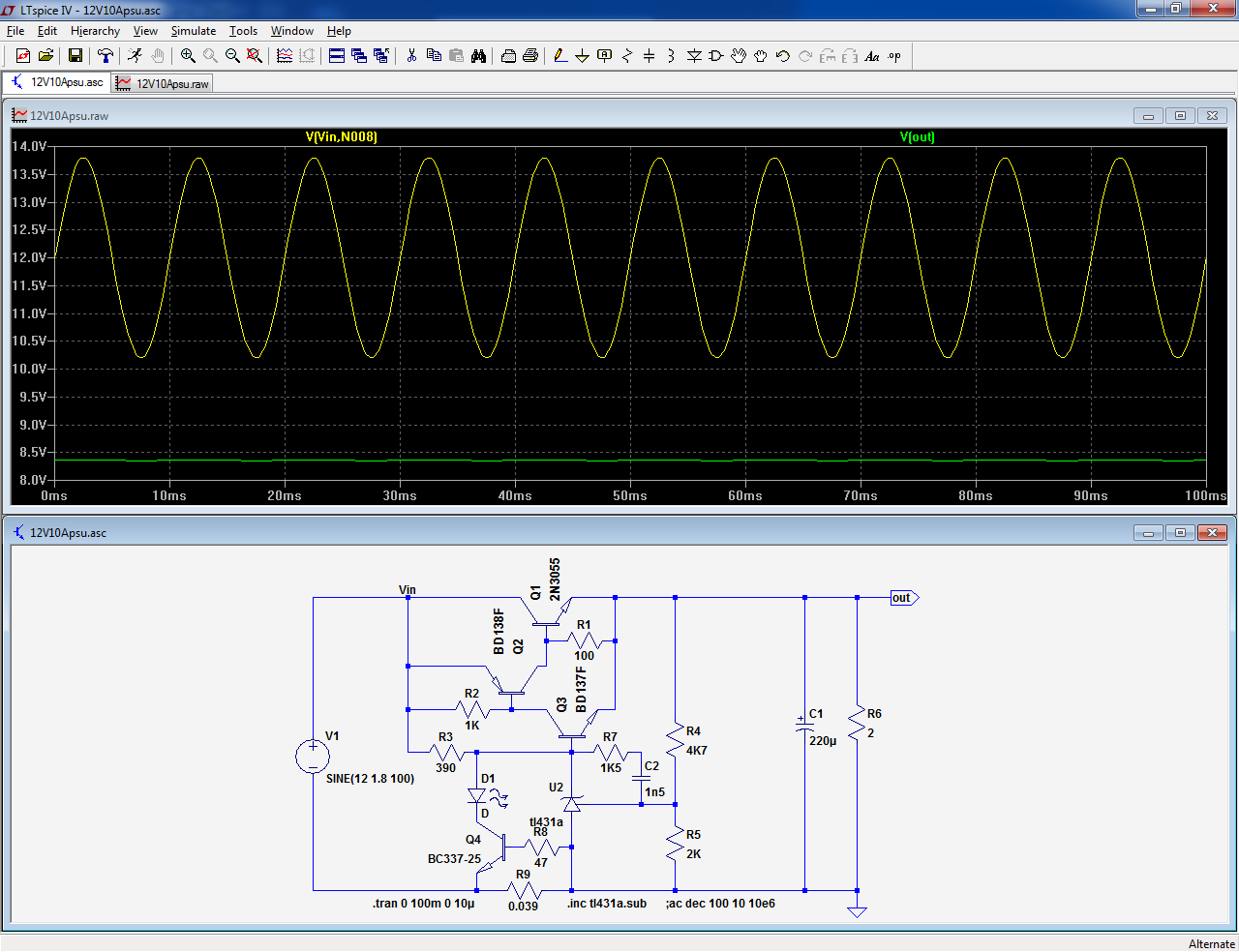Open the Simulate menu
Image resolution: width=1239 pixels, height=952 pixels.
pos(194,31)
